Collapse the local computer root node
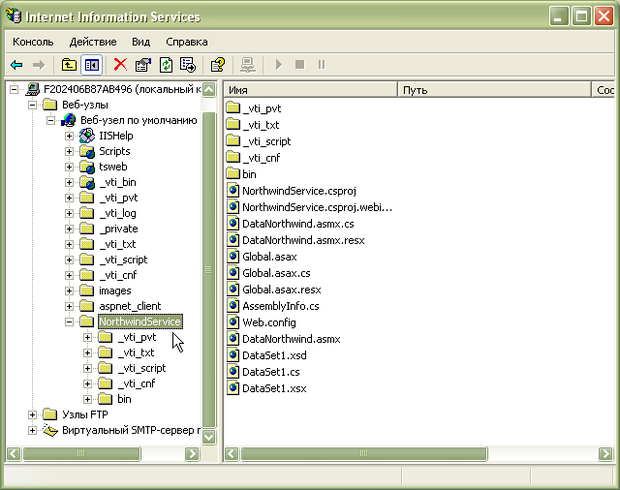This screenshot has width=620, height=490. [x=14, y=89]
